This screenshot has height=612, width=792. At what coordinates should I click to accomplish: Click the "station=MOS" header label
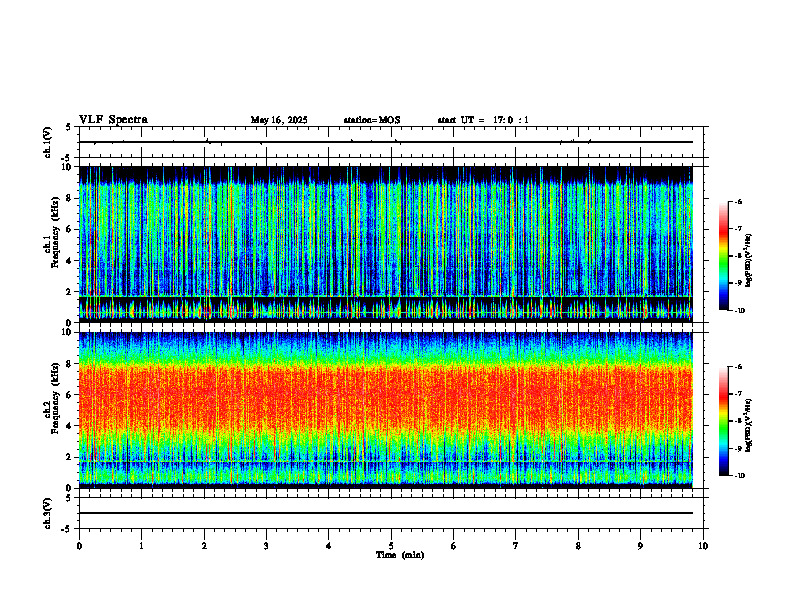coord(372,120)
